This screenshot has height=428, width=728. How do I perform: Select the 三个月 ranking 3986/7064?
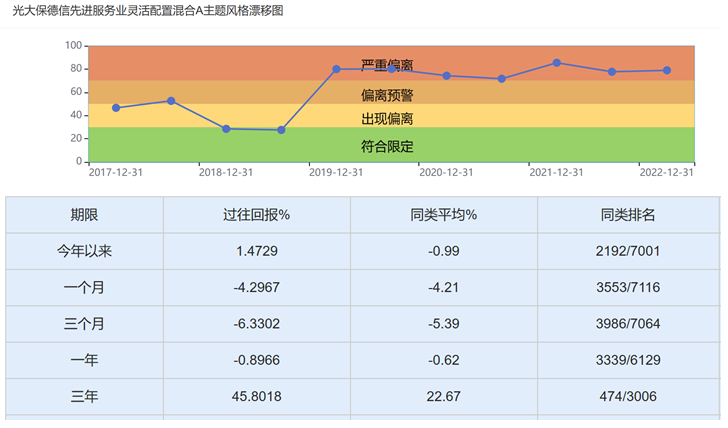click(x=628, y=324)
